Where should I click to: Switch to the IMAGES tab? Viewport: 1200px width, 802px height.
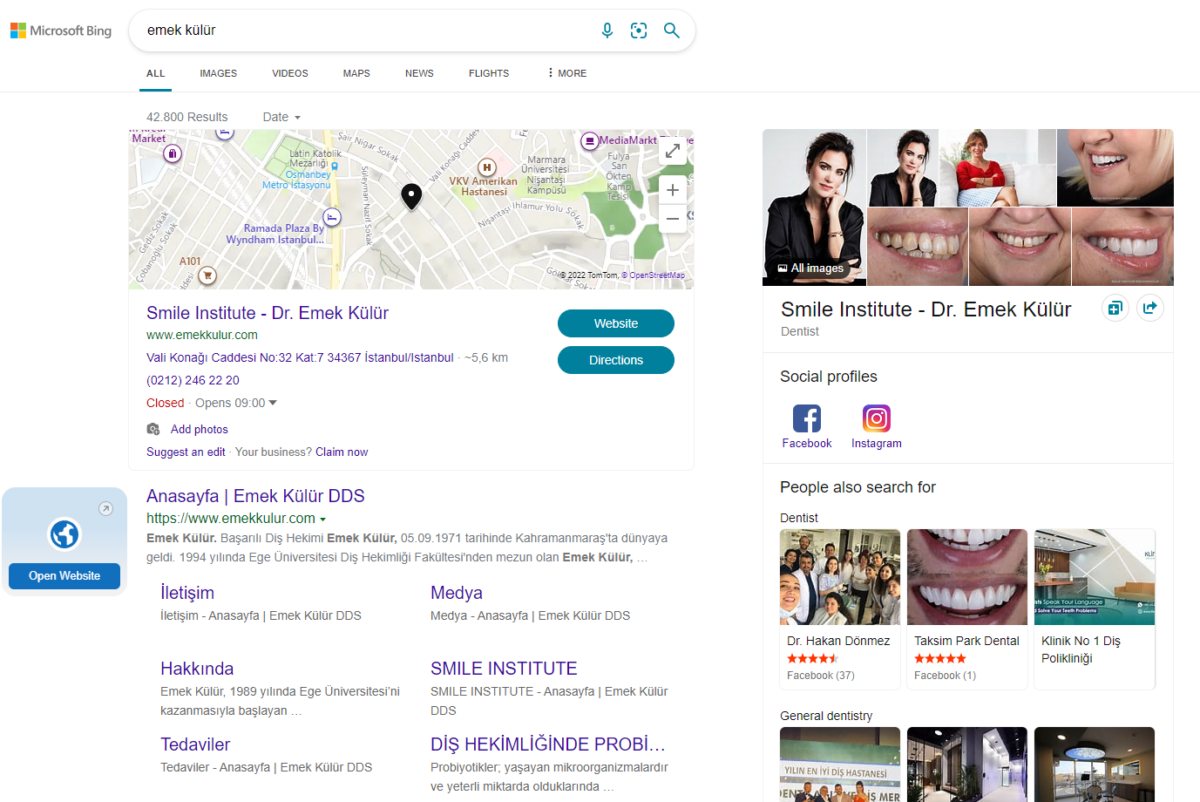(218, 73)
